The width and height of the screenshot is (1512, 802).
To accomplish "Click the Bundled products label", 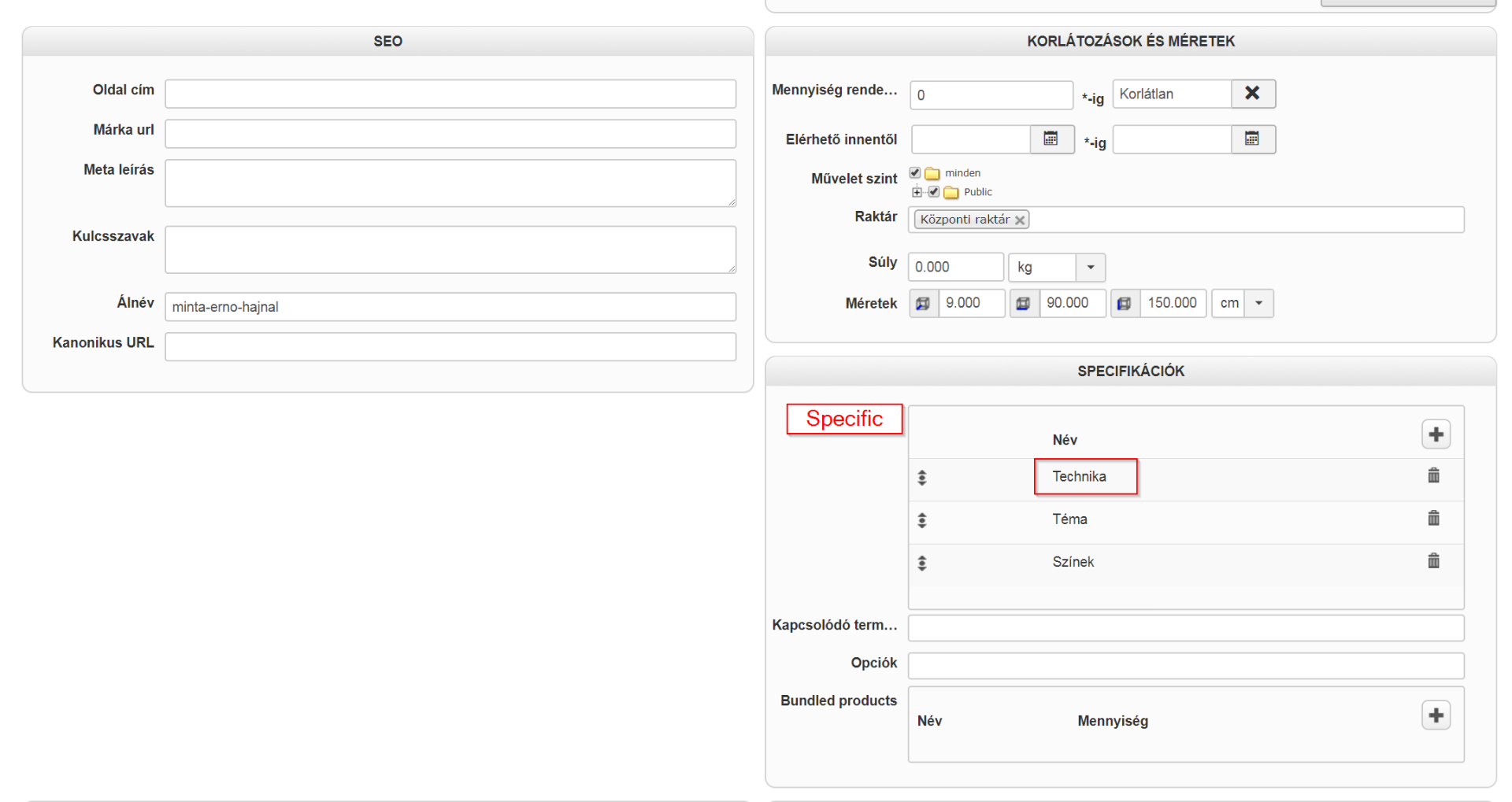I will click(x=839, y=700).
